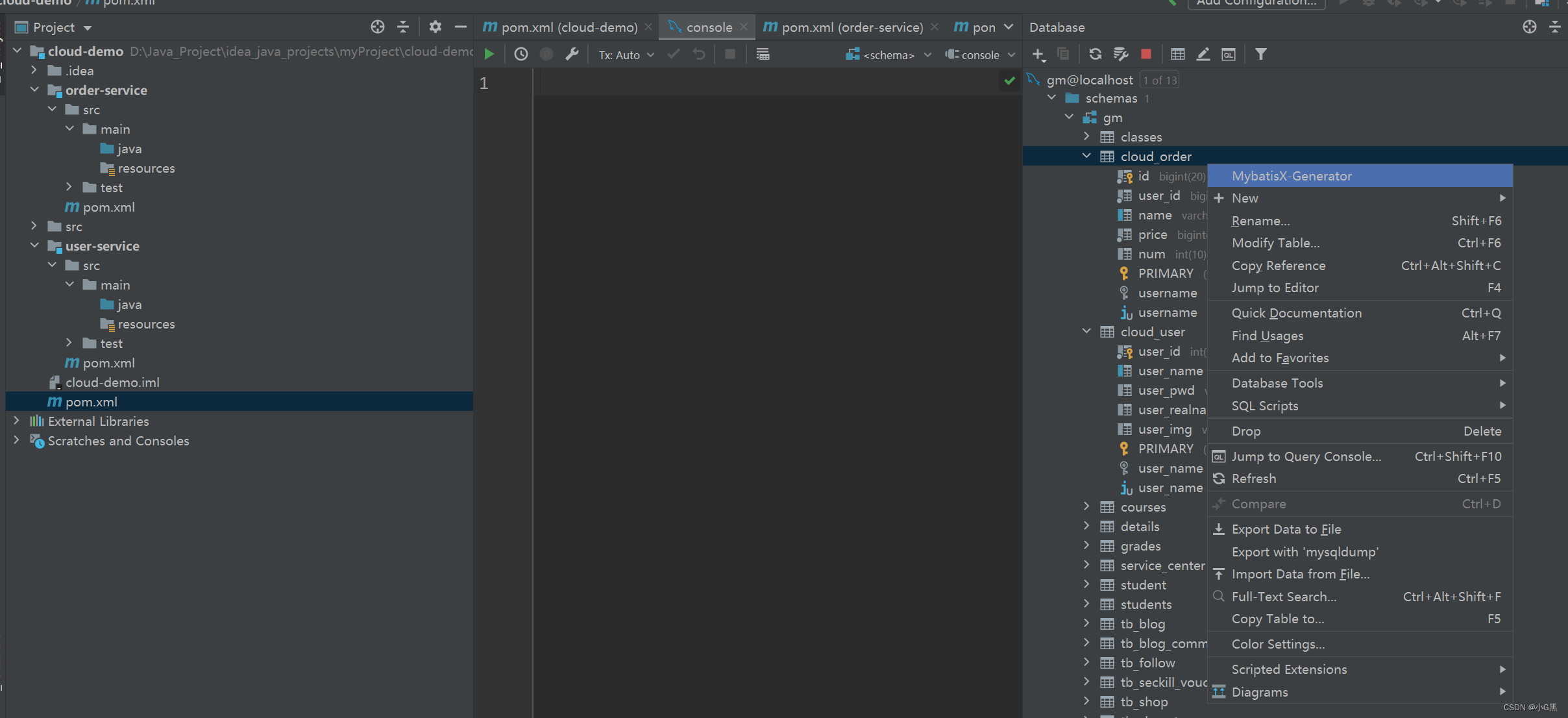The width and height of the screenshot is (1568, 718).
Task: Click the Jump to Query Console icon
Action: (x=1229, y=55)
